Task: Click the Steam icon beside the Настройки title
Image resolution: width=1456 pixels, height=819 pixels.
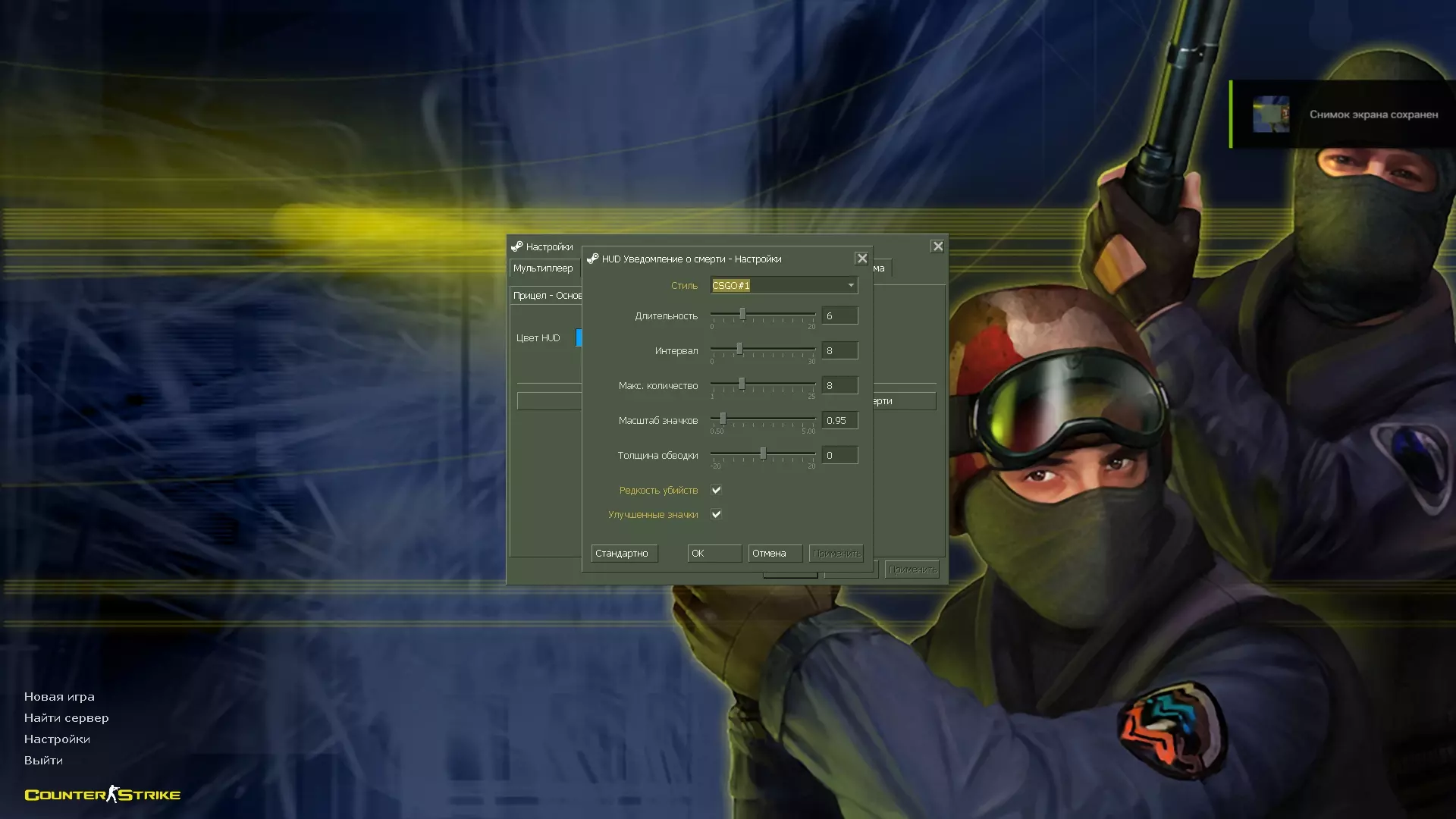Action: coord(517,246)
